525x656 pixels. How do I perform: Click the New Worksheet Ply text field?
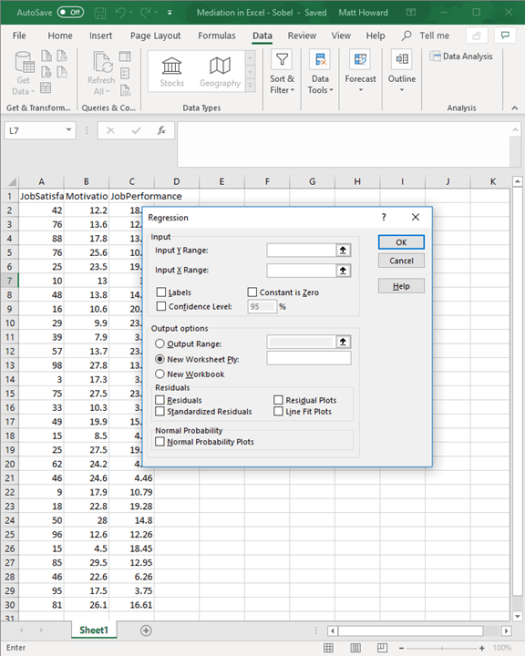[309, 358]
